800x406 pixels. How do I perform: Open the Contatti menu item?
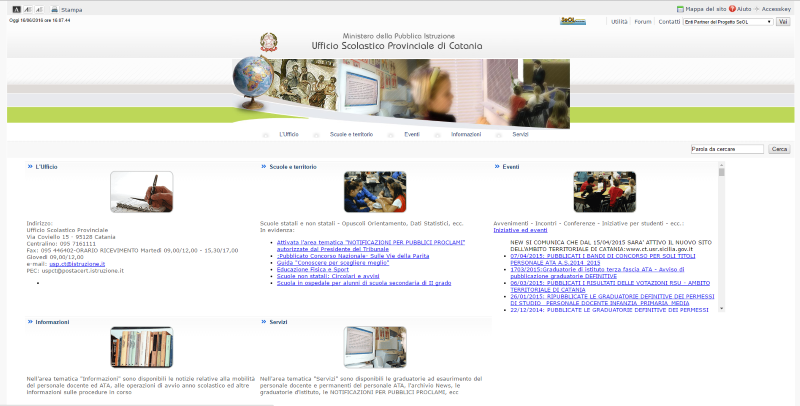pyautogui.click(x=669, y=22)
